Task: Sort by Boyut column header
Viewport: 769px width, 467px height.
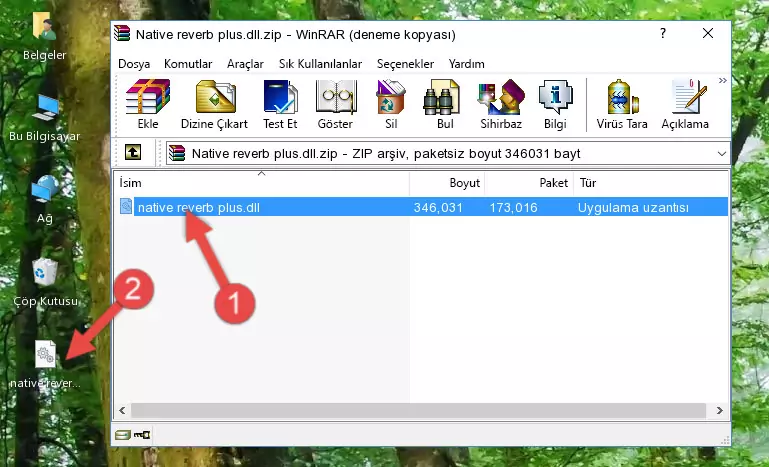Action: pyautogui.click(x=447, y=183)
